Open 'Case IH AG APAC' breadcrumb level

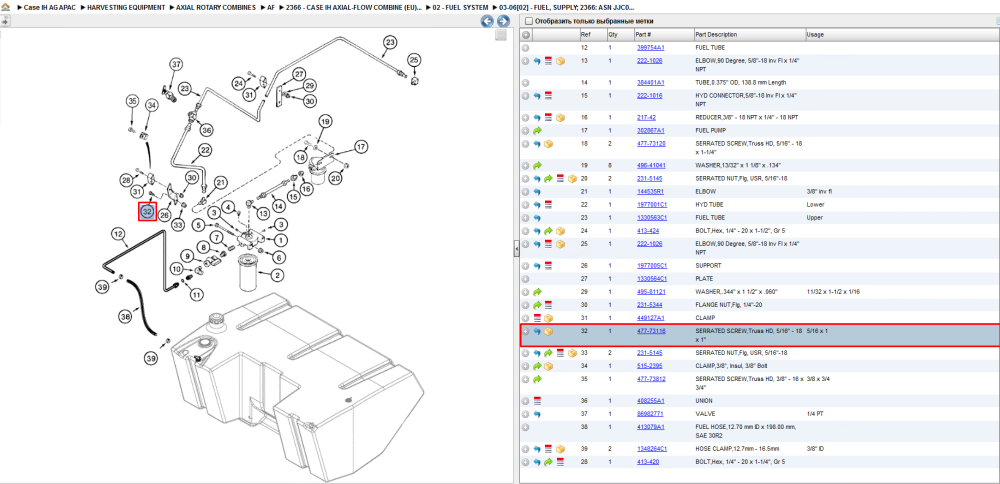click(x=52, y=8)
